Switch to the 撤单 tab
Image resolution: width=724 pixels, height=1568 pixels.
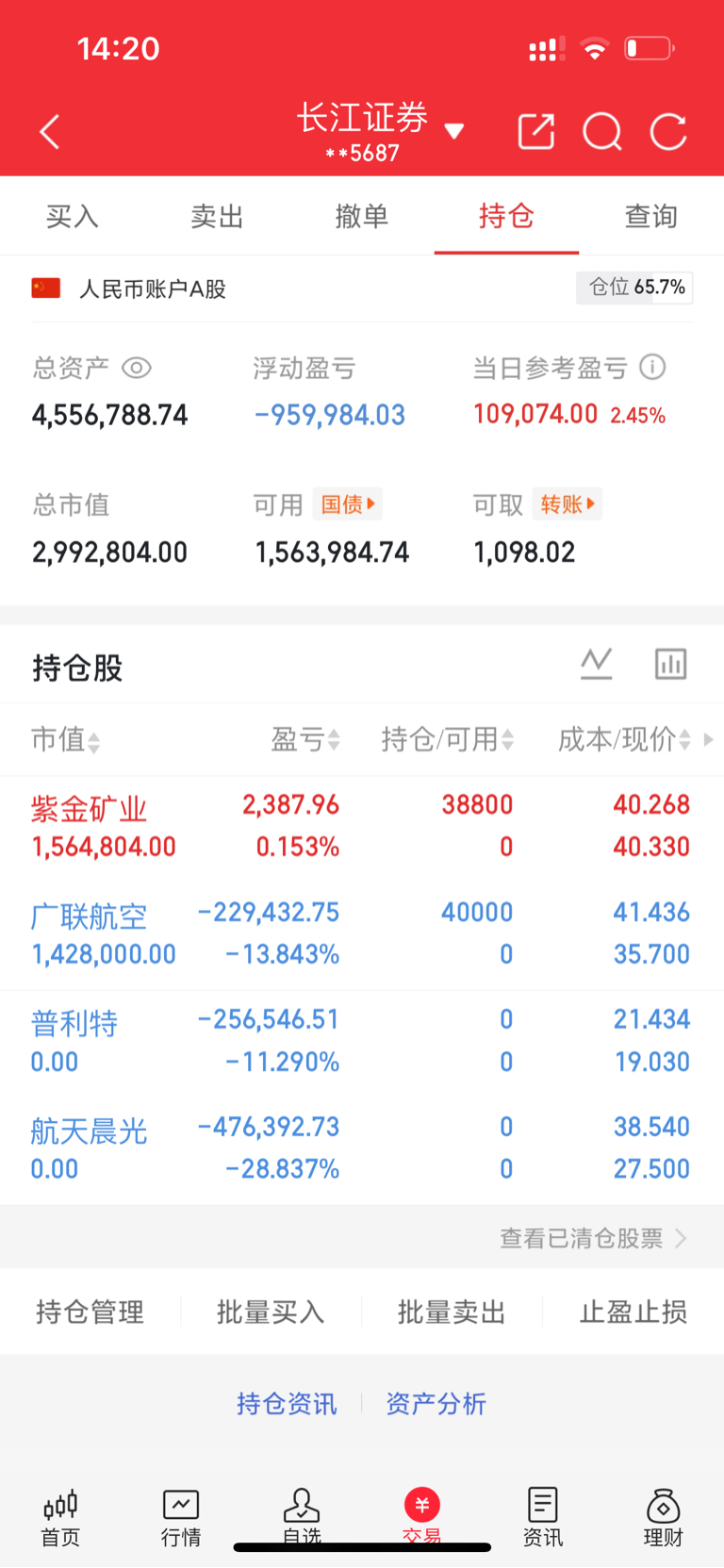coord(362,216)
